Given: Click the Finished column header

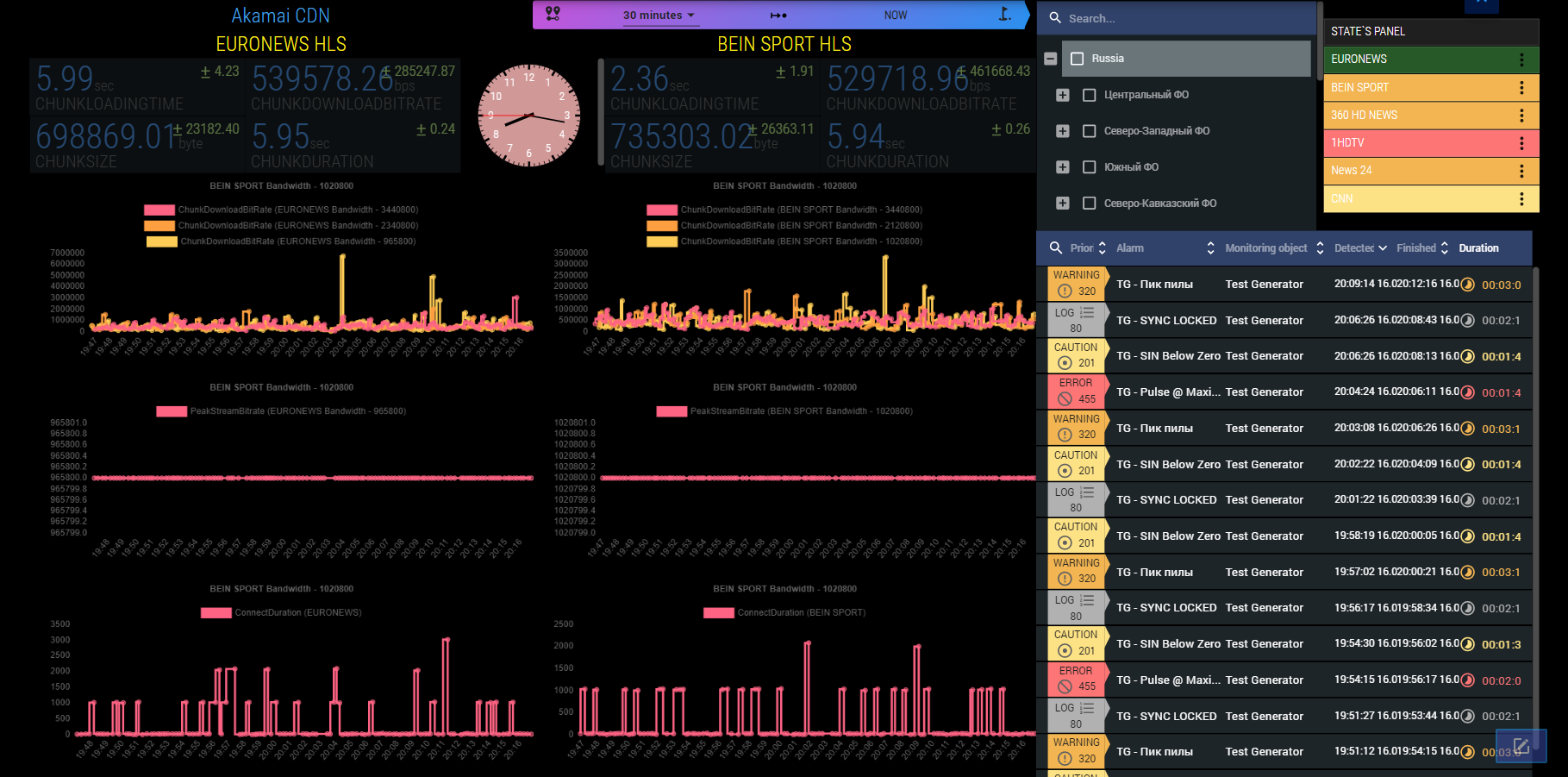Looking at the screenshot, I should click(x=1416, y=248).
